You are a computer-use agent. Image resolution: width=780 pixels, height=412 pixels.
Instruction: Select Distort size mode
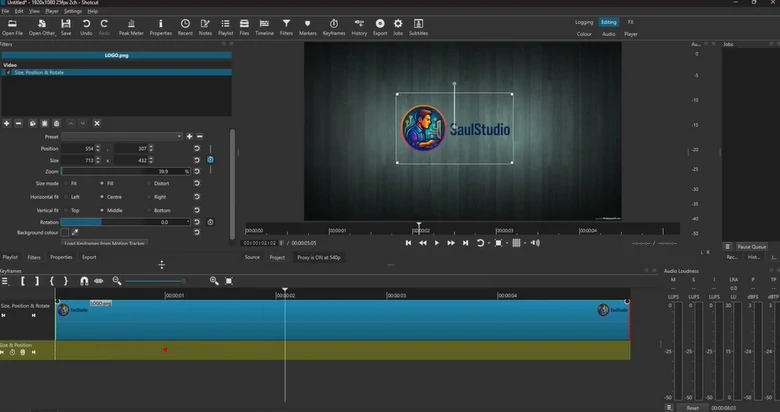click(149, 184)
